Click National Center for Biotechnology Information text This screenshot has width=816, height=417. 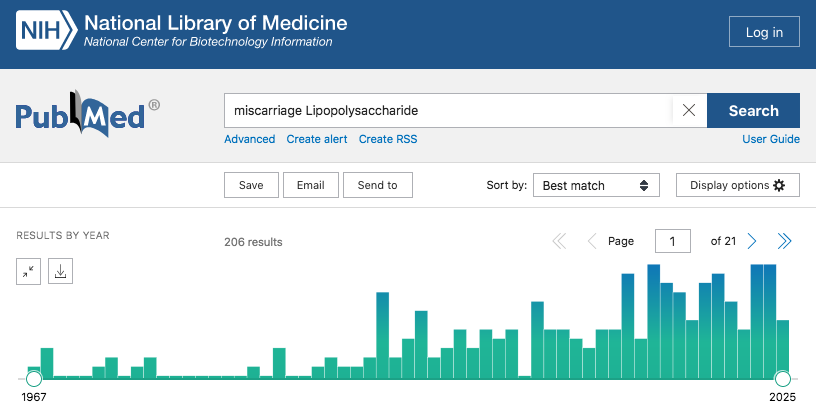pos(208,42)
